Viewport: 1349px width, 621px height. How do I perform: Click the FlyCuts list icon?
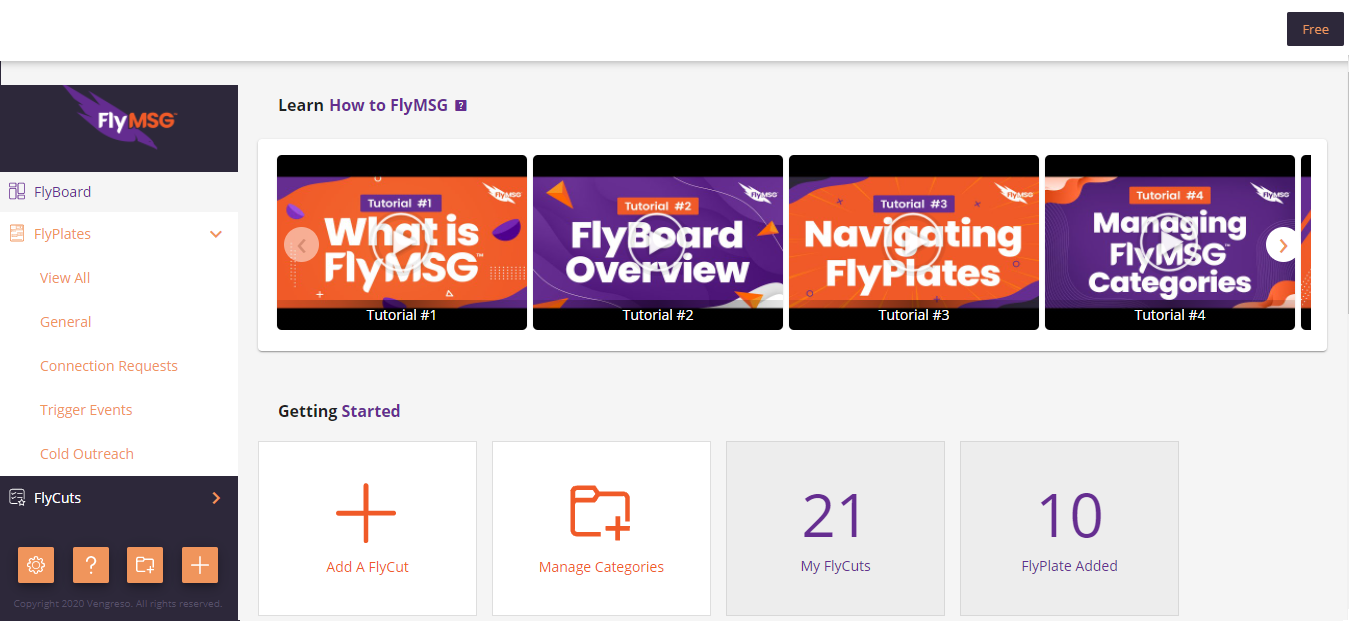point(16,497)
